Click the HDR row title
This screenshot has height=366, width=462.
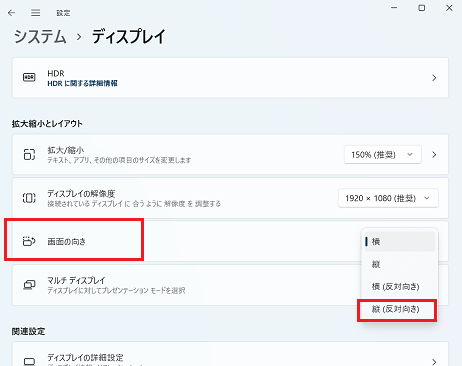point(56,73)
